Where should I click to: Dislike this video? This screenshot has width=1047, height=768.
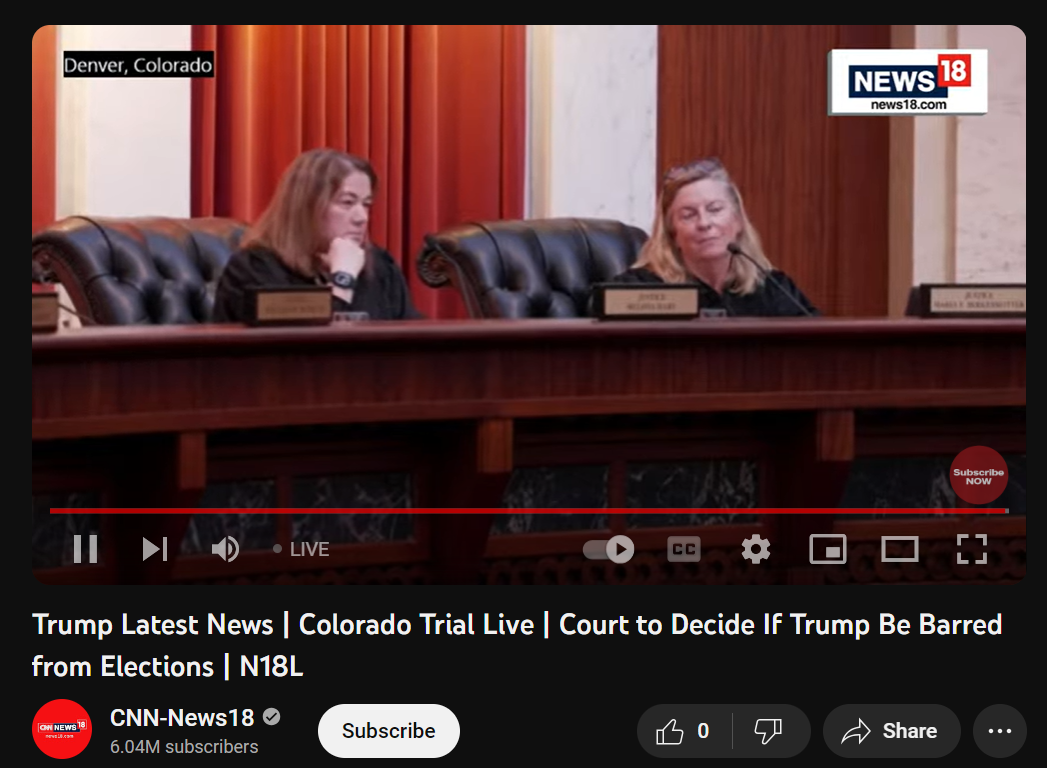(x=769, y=731)
